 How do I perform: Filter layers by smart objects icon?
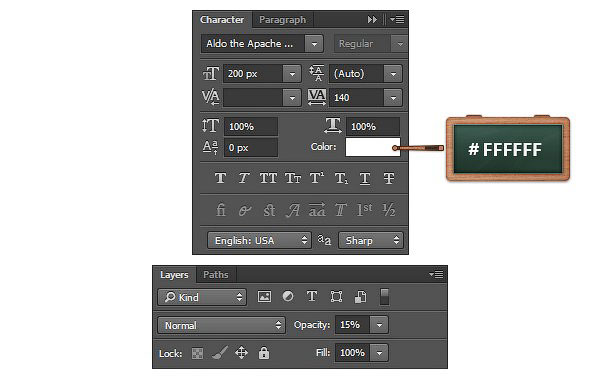tap(360, 297)
